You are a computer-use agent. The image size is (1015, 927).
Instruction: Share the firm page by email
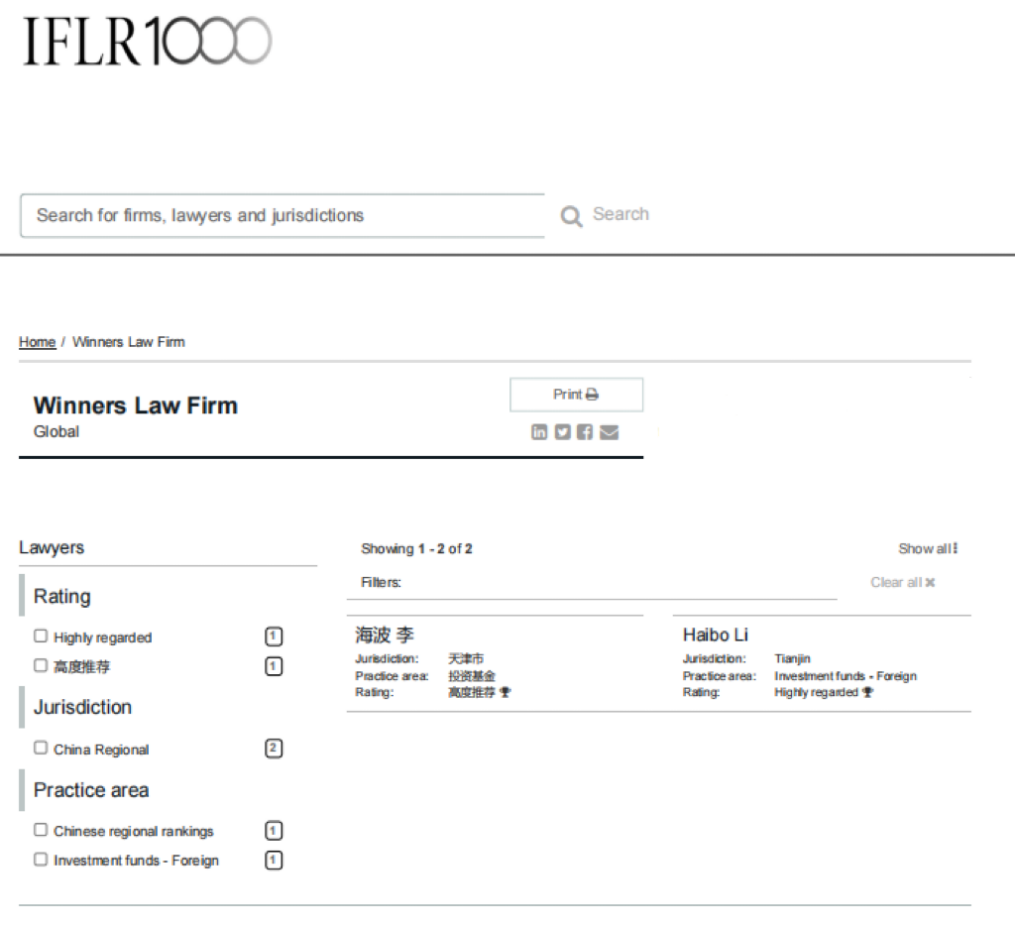(609, 432)
